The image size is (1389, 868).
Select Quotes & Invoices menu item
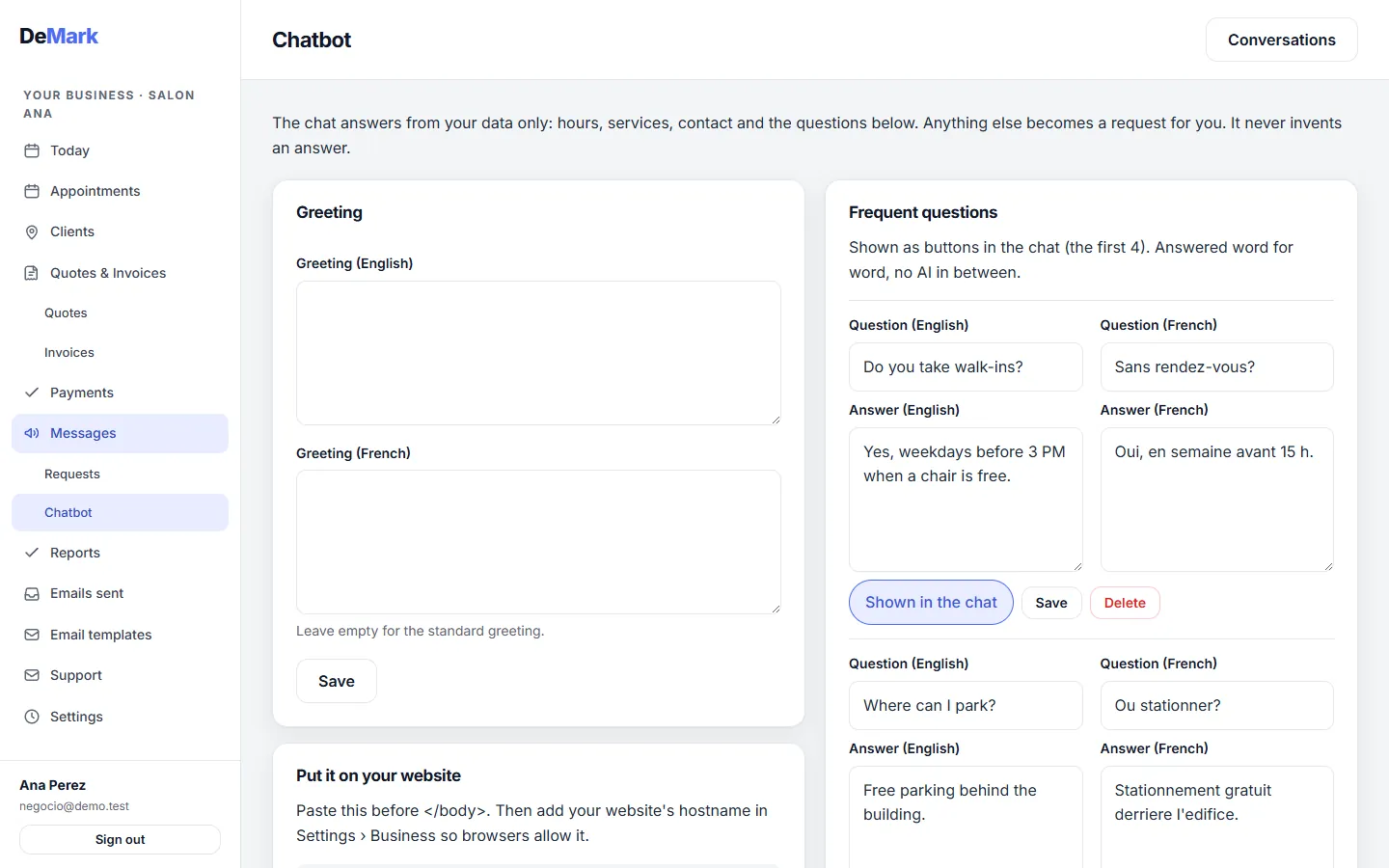tap(120, 273)
